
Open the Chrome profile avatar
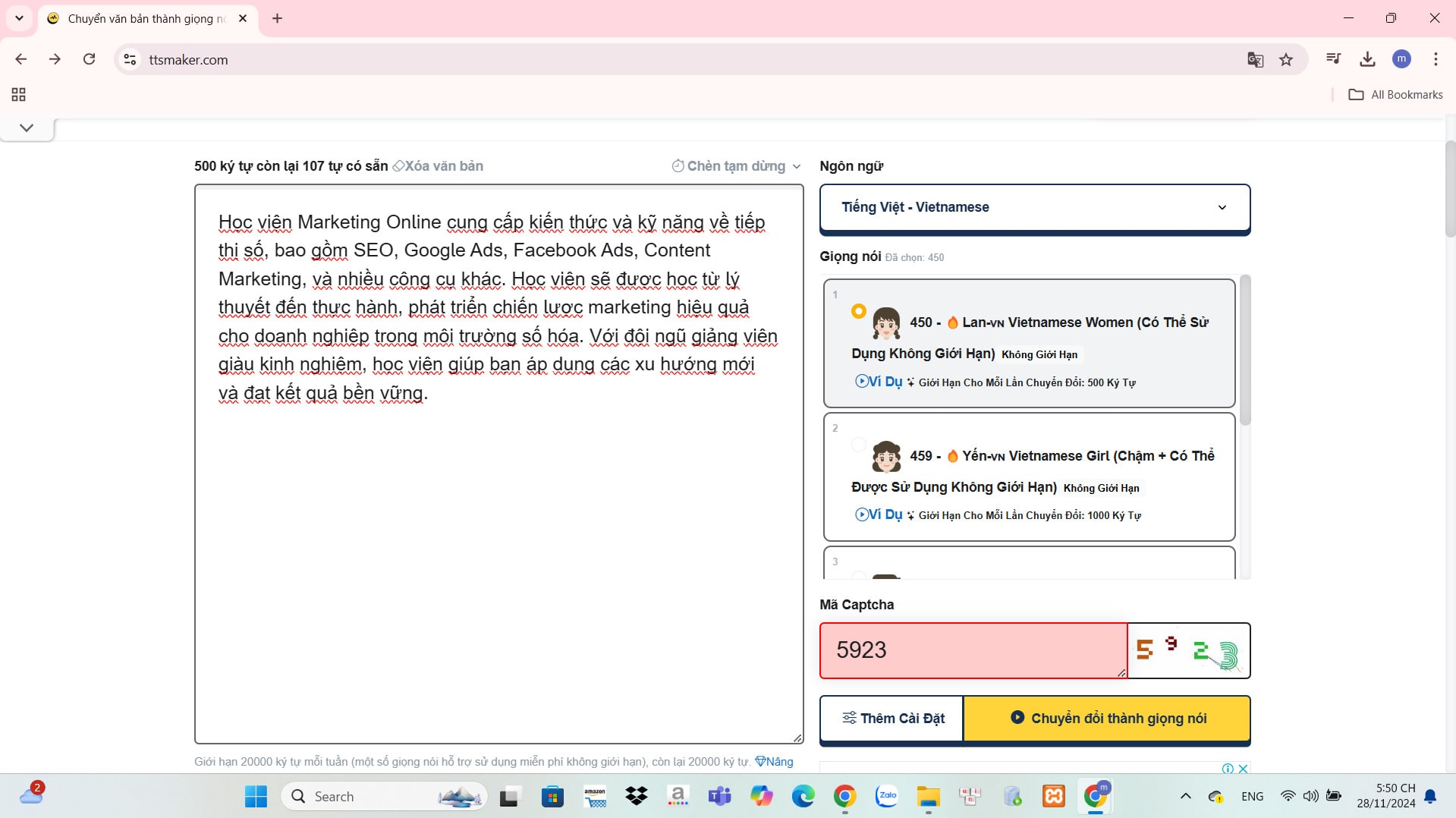point(1401,59)
